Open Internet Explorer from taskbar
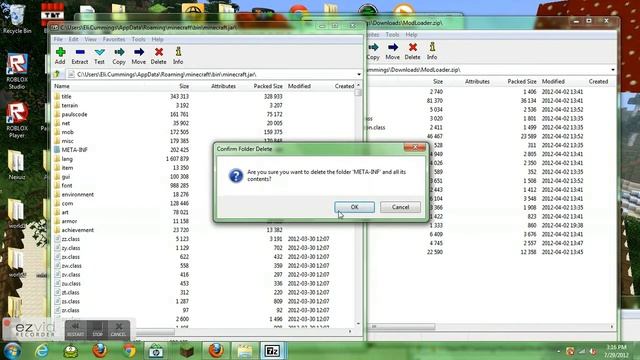640x360 pixels. pos(42,351)
